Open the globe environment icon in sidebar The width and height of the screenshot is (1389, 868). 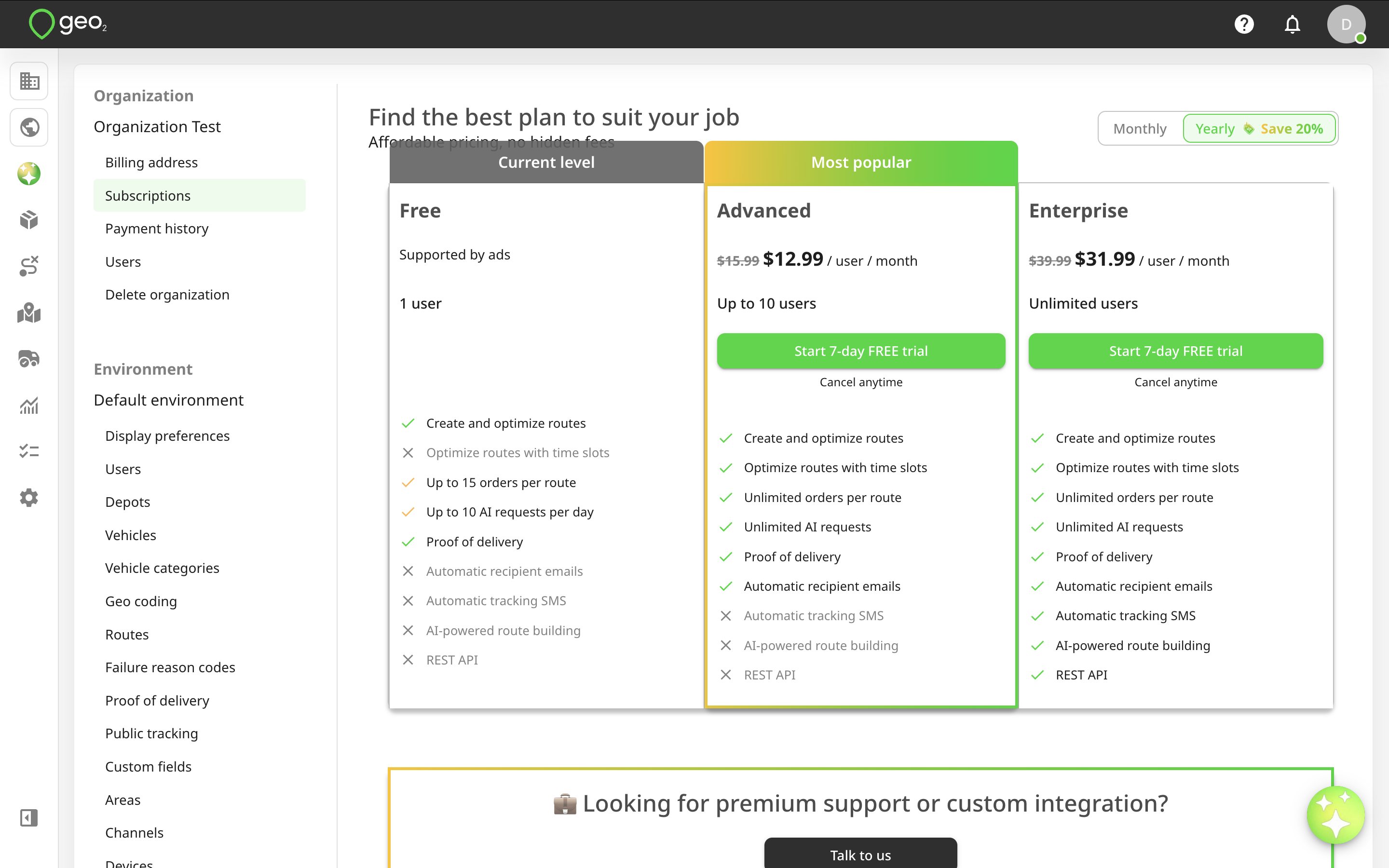coord(29,127)
